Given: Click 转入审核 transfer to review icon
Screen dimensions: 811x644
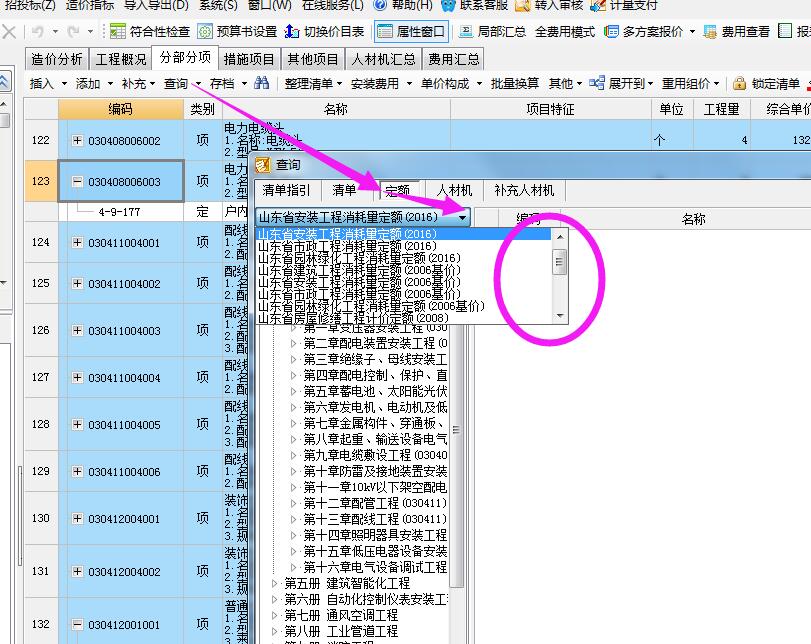Looking at the screenshot, I should (522, 6).
